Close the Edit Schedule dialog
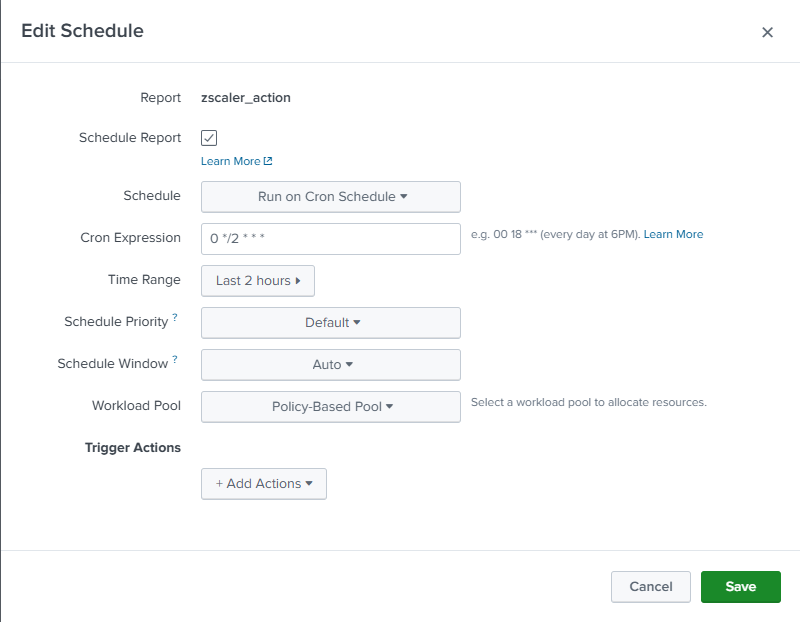Screen dimensions: 800x622 [x=767, y=32]
